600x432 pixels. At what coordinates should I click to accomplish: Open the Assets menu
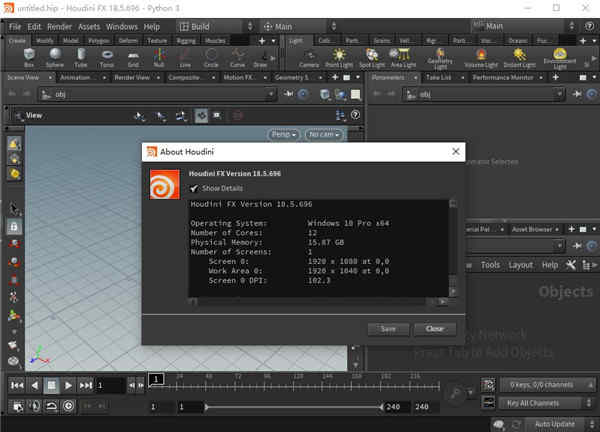[89, 27]
